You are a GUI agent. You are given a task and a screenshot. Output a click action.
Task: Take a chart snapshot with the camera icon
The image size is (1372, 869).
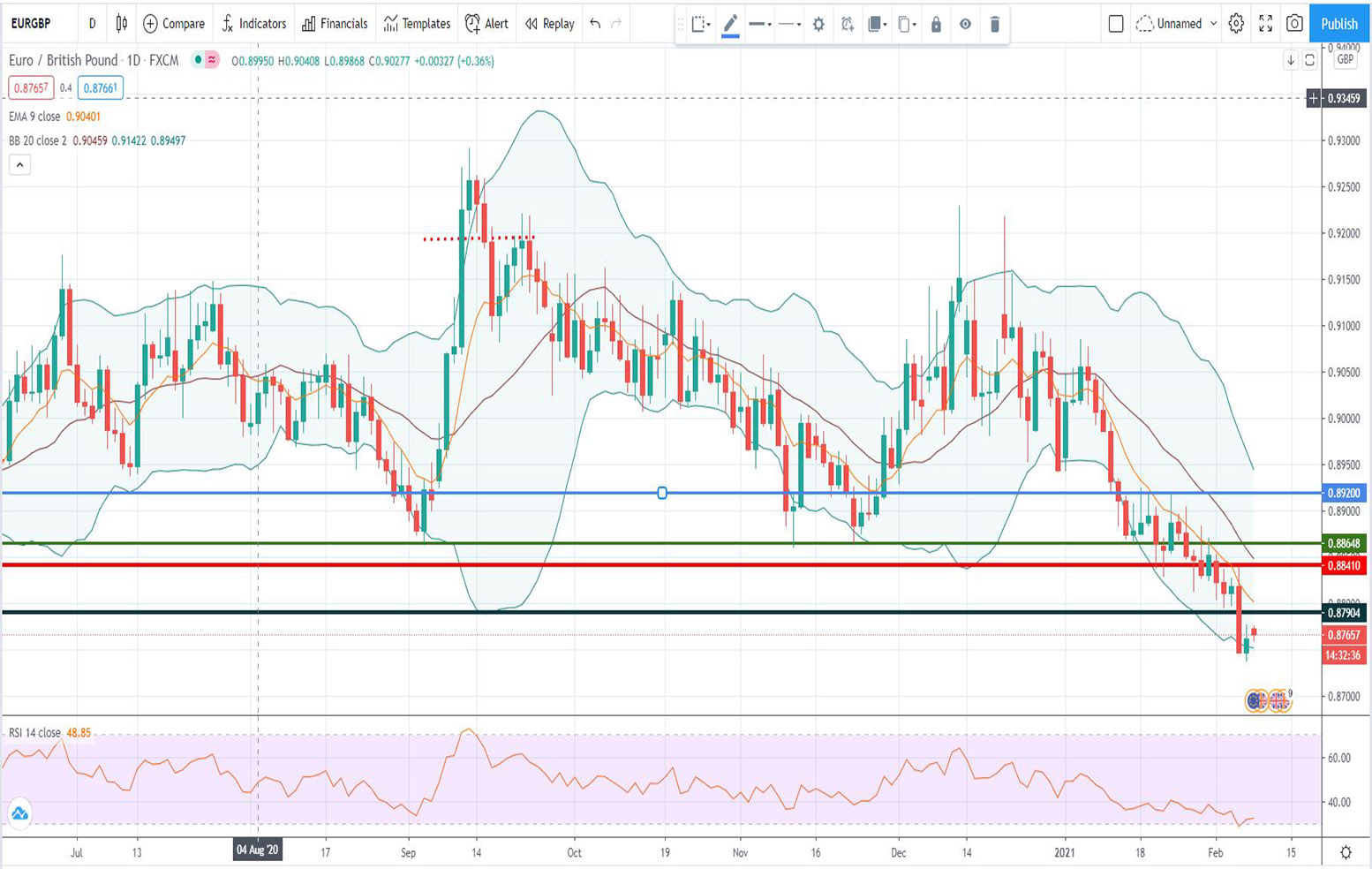click(x=1294, y=24)
